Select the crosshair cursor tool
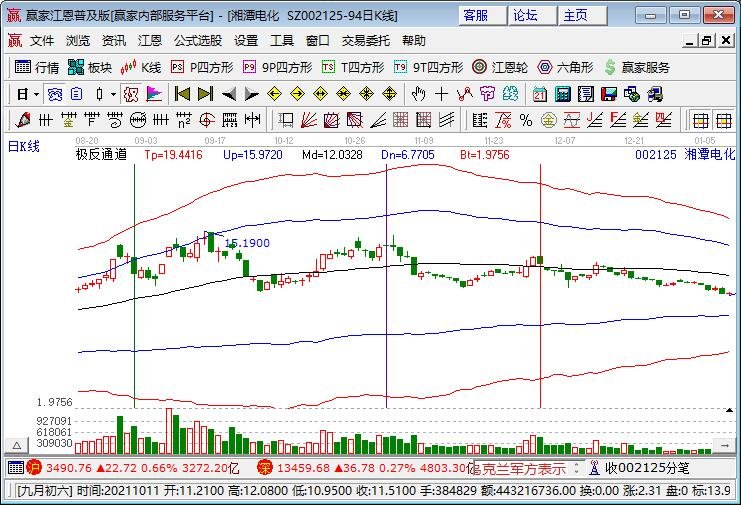 441,94
